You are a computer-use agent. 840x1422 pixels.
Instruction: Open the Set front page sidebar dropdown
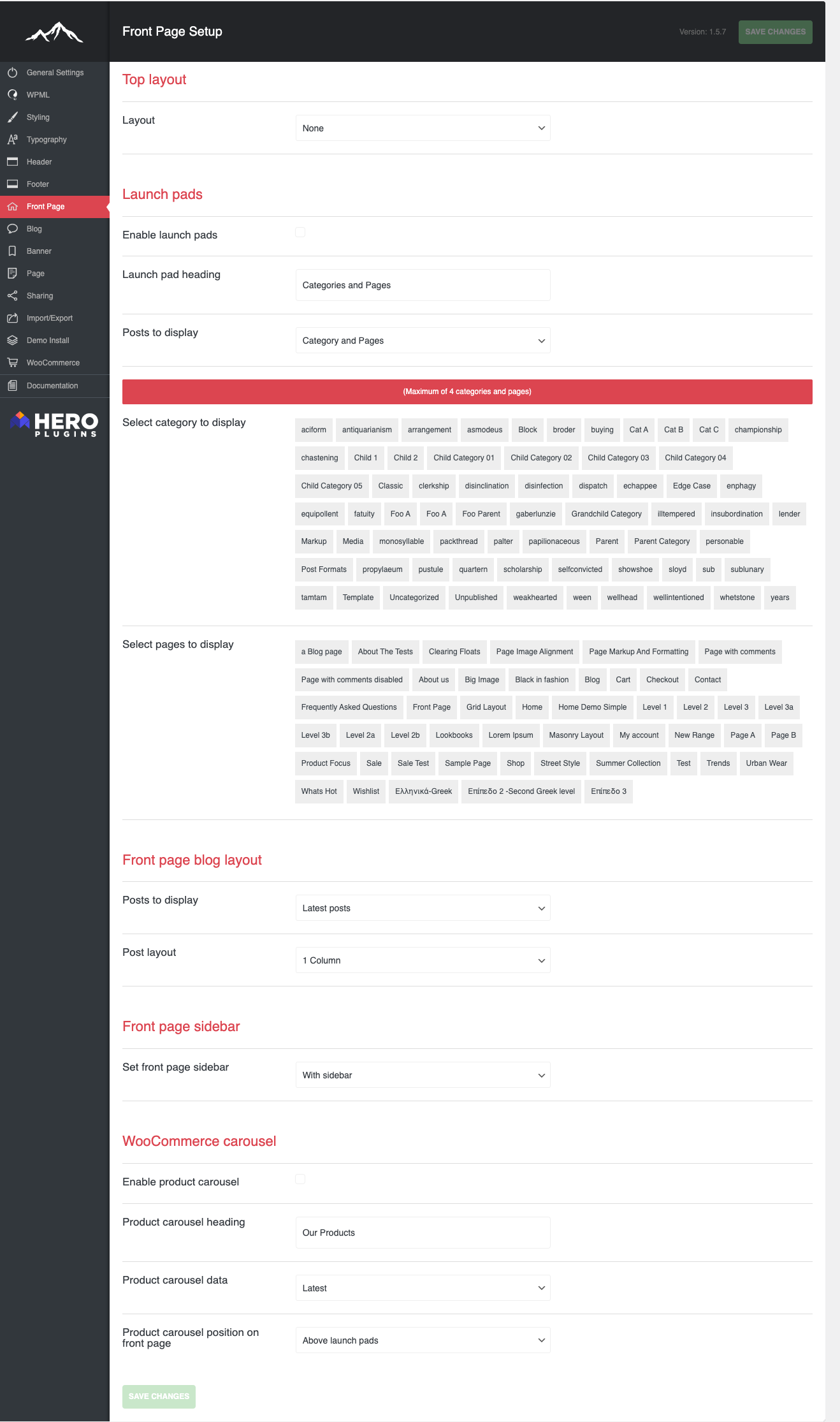point(423,1075)
